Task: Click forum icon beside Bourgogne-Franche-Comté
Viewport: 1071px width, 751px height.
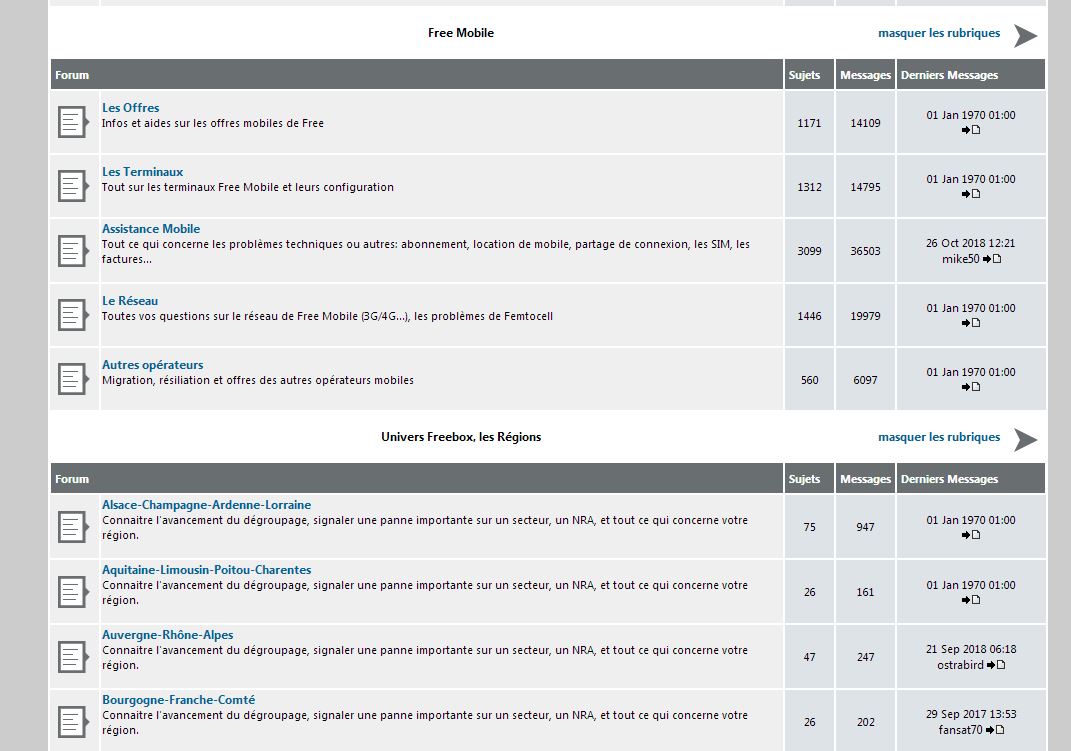Action: point(73,722)
